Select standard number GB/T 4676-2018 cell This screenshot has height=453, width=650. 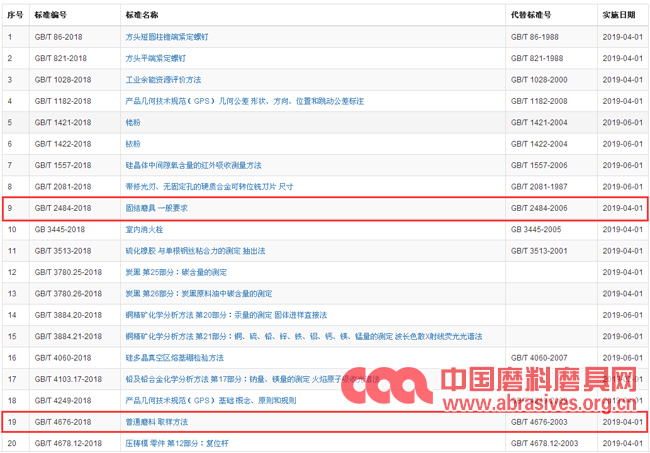coord(63,423)
